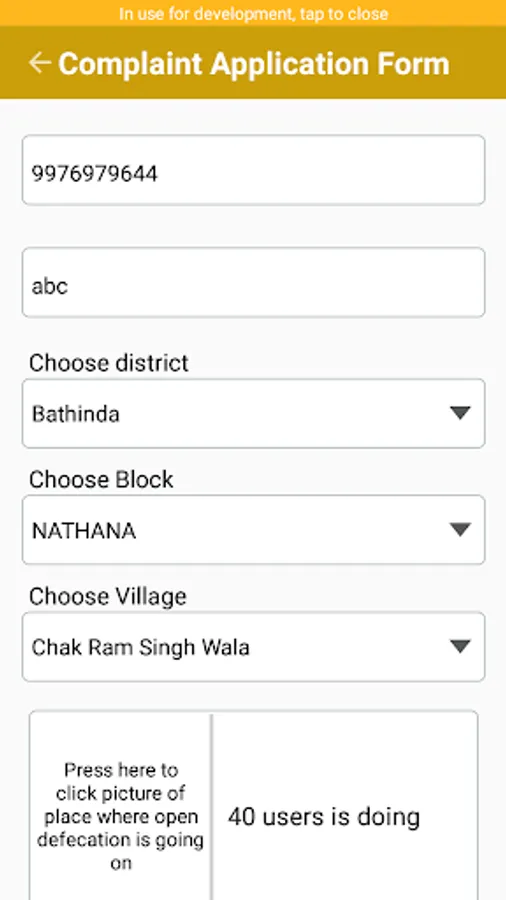Viewport: 506px width, 900px height.
Task: Click the Chak Ram Singh Wala arrow icon
Action: click(x=460, y=646)
